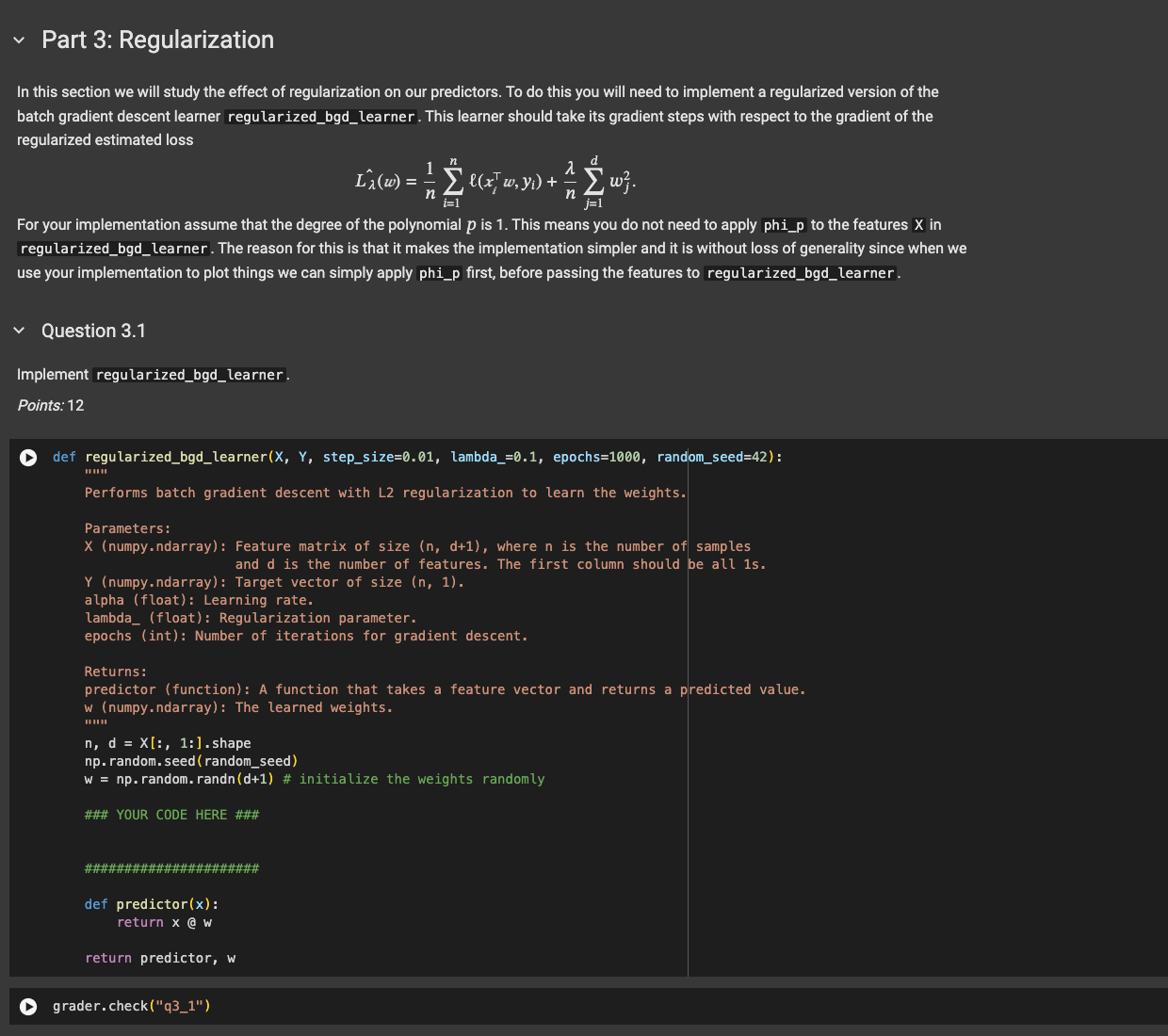
Task: Select the docstring line describing Parameters
Action: pos(127,528)
